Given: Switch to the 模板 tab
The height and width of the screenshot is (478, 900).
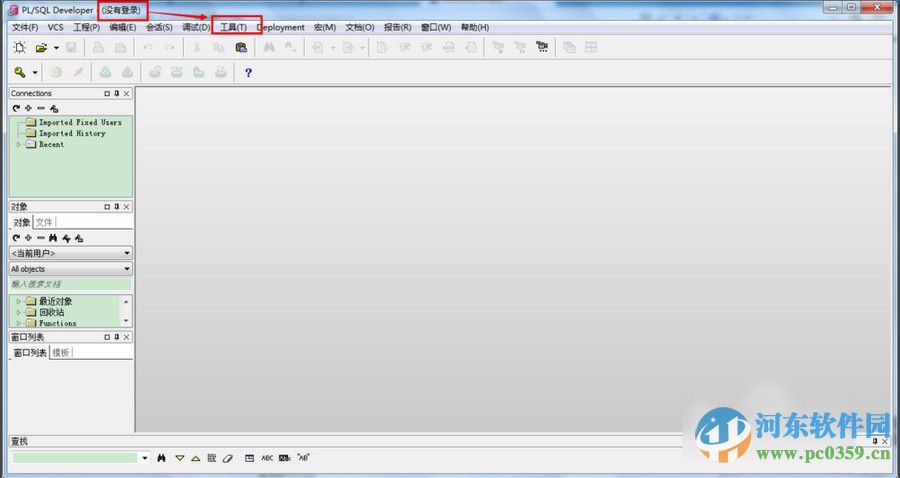Looking at the screenshot, I should [x=61, y=353].
